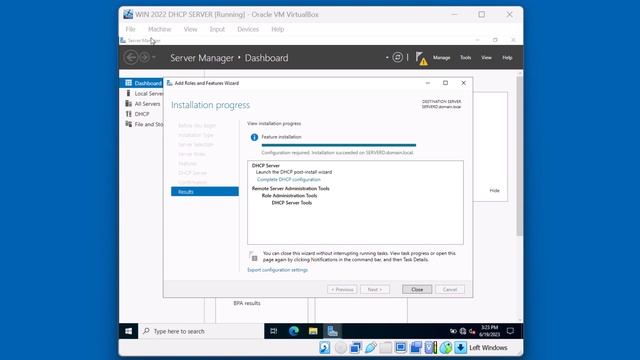
Task: Click Remote Server Administration Tools text
Action: [x=291, y=188]
